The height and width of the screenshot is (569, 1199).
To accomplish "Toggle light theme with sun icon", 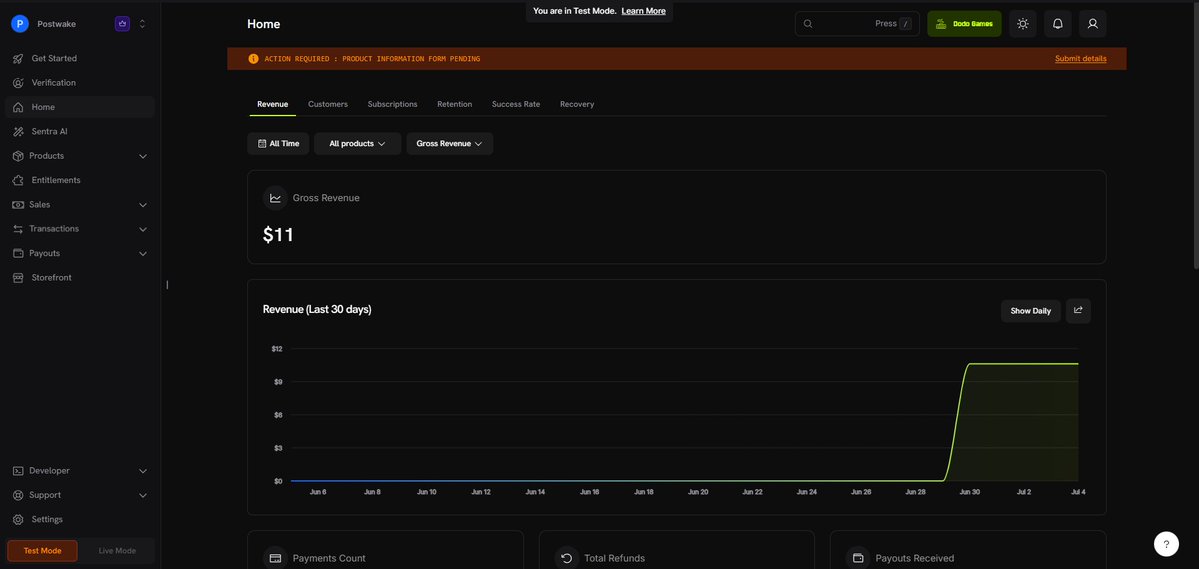I will (1023, 24).
